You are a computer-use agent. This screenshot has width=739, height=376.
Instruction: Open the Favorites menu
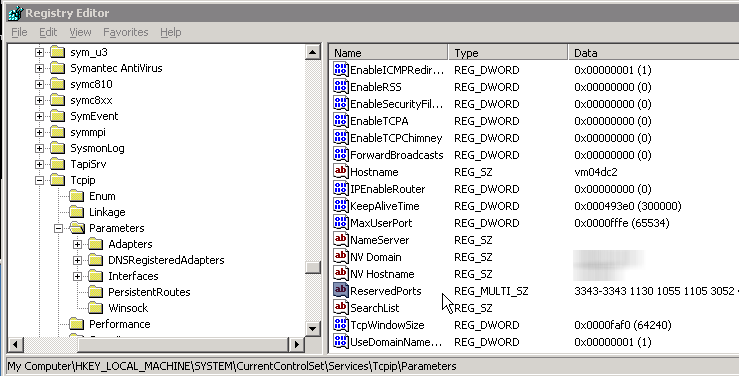coord(125,32)
